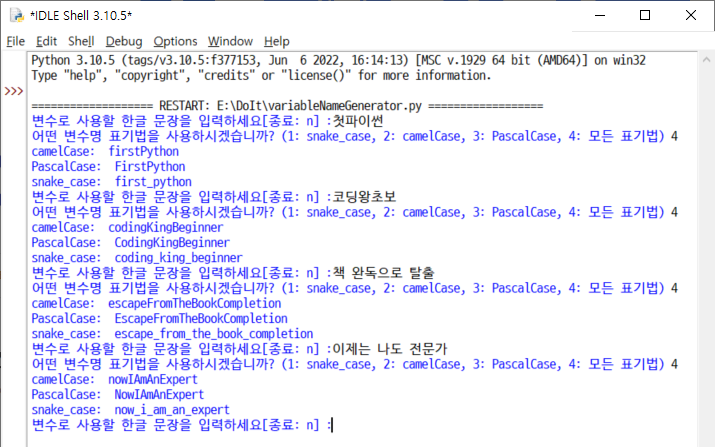Click the window title IDLE Shell 3.10.5
Screen dimensions: 715x447
[x=81, y=16]
